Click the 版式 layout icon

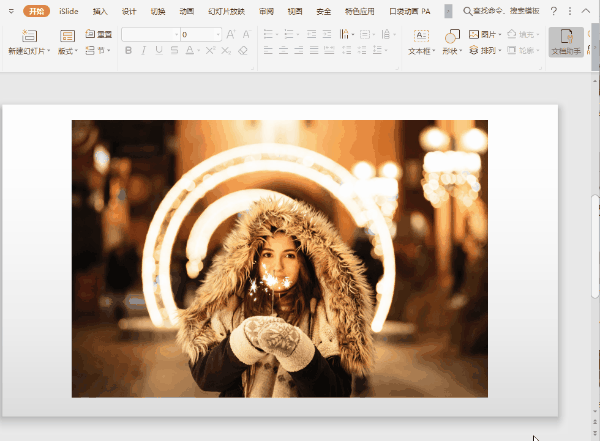point(67,36)
